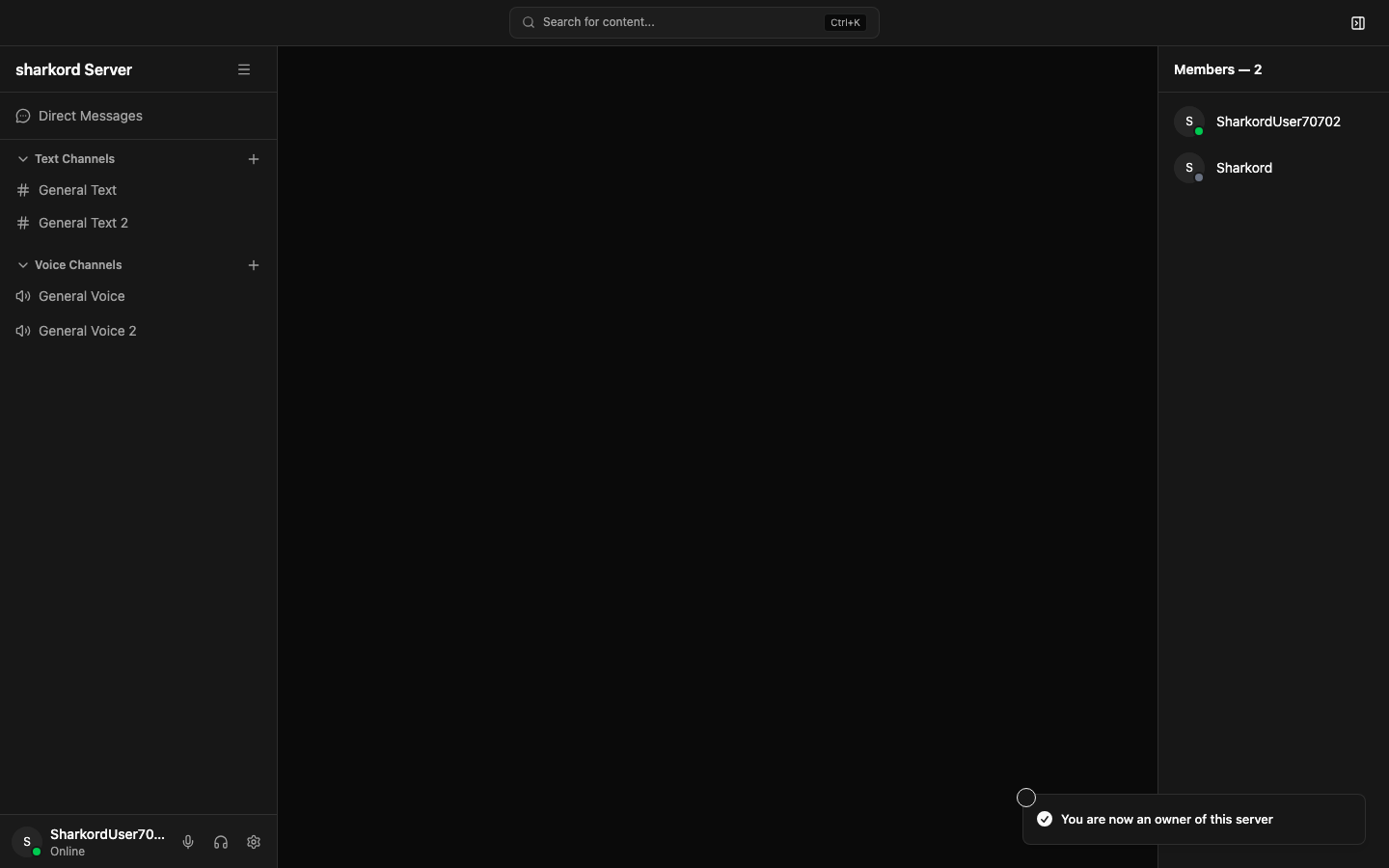Click the 'You are now an owner' notification text
The height and width of the screenshot is (868, 1389).
1167,819
